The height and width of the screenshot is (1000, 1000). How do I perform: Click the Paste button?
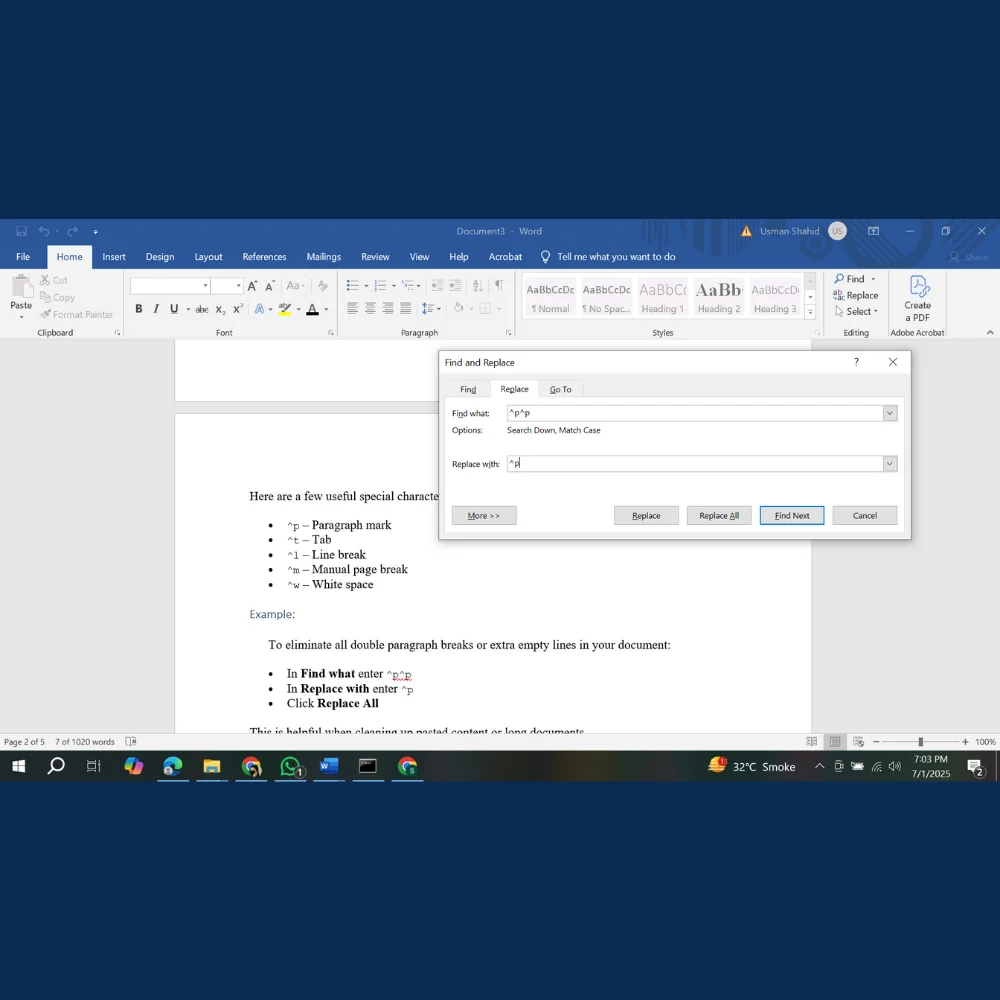21,295
